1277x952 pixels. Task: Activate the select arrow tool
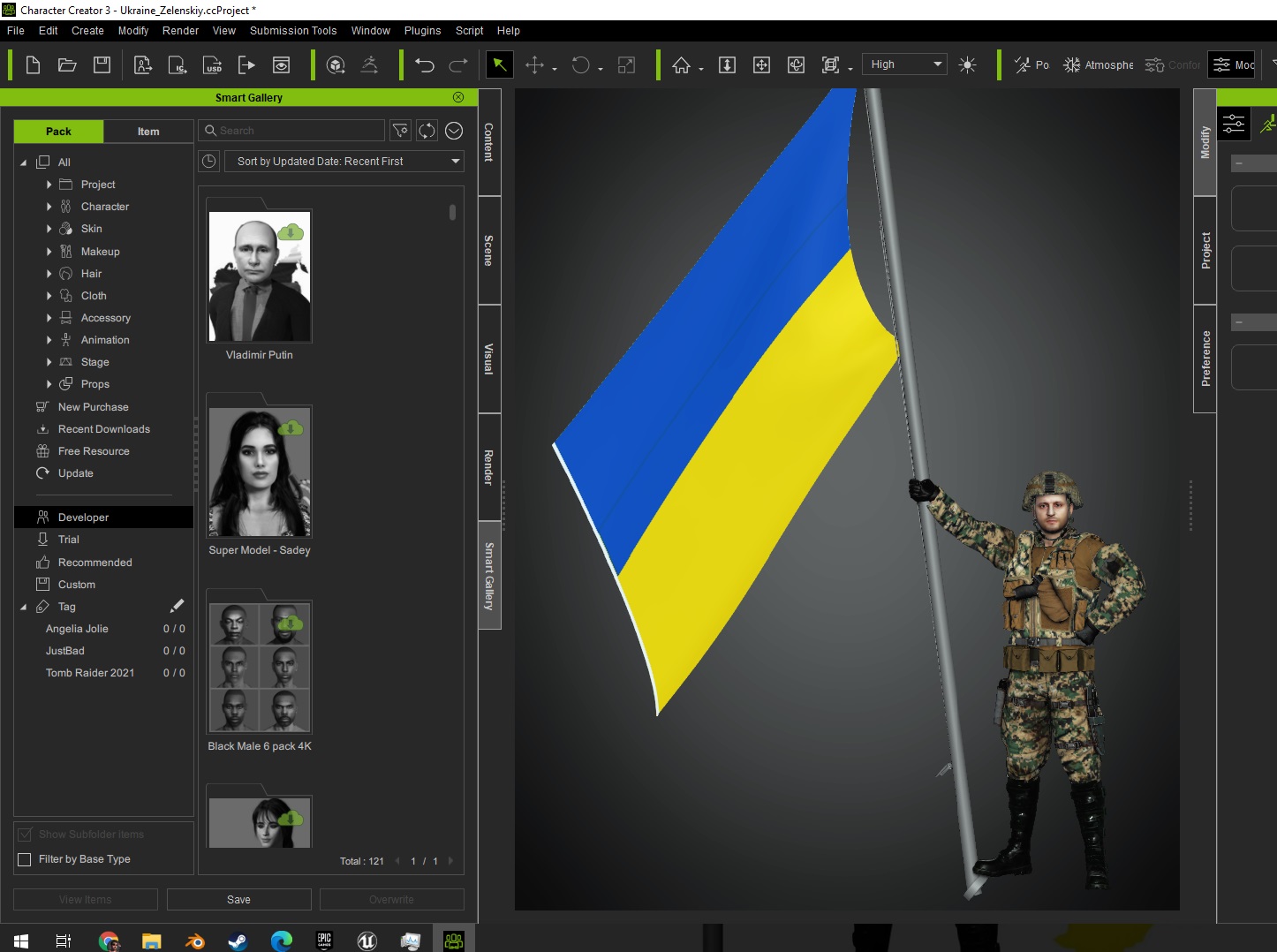coord(499,64)
